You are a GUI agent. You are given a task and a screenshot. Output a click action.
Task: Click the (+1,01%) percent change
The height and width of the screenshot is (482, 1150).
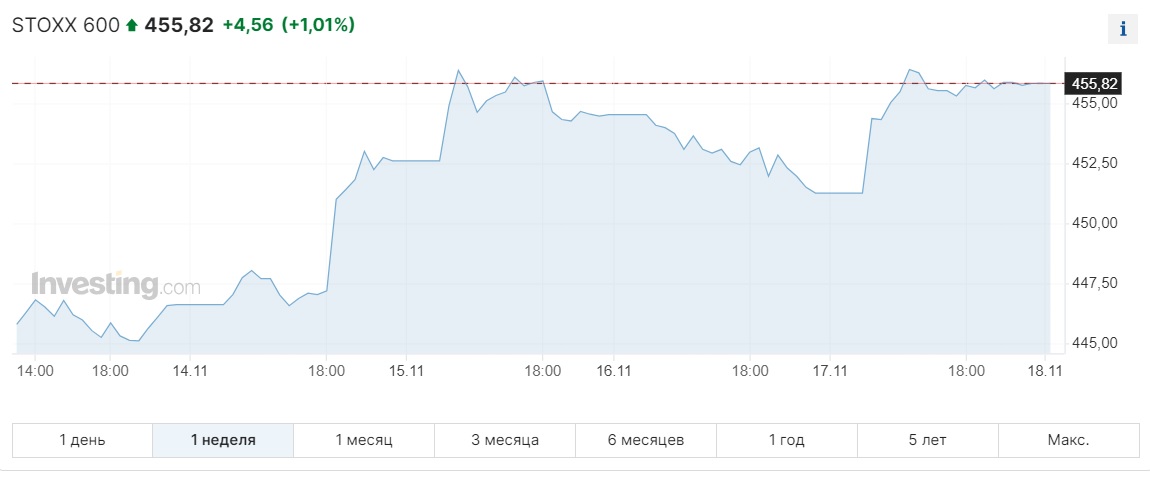[x=318, y=26]
